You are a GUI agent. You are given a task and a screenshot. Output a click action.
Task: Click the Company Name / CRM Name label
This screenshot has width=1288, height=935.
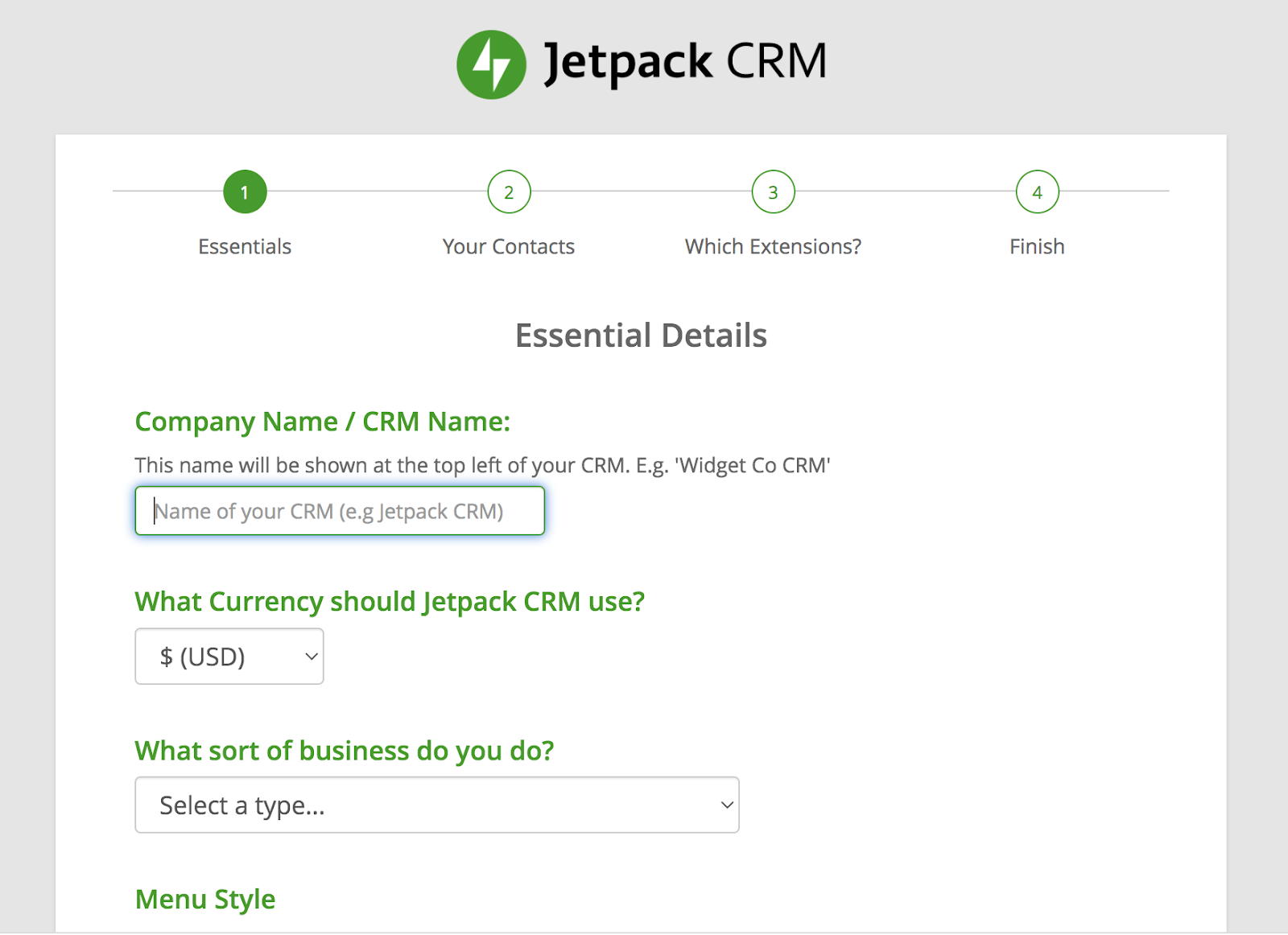point(323,422)
